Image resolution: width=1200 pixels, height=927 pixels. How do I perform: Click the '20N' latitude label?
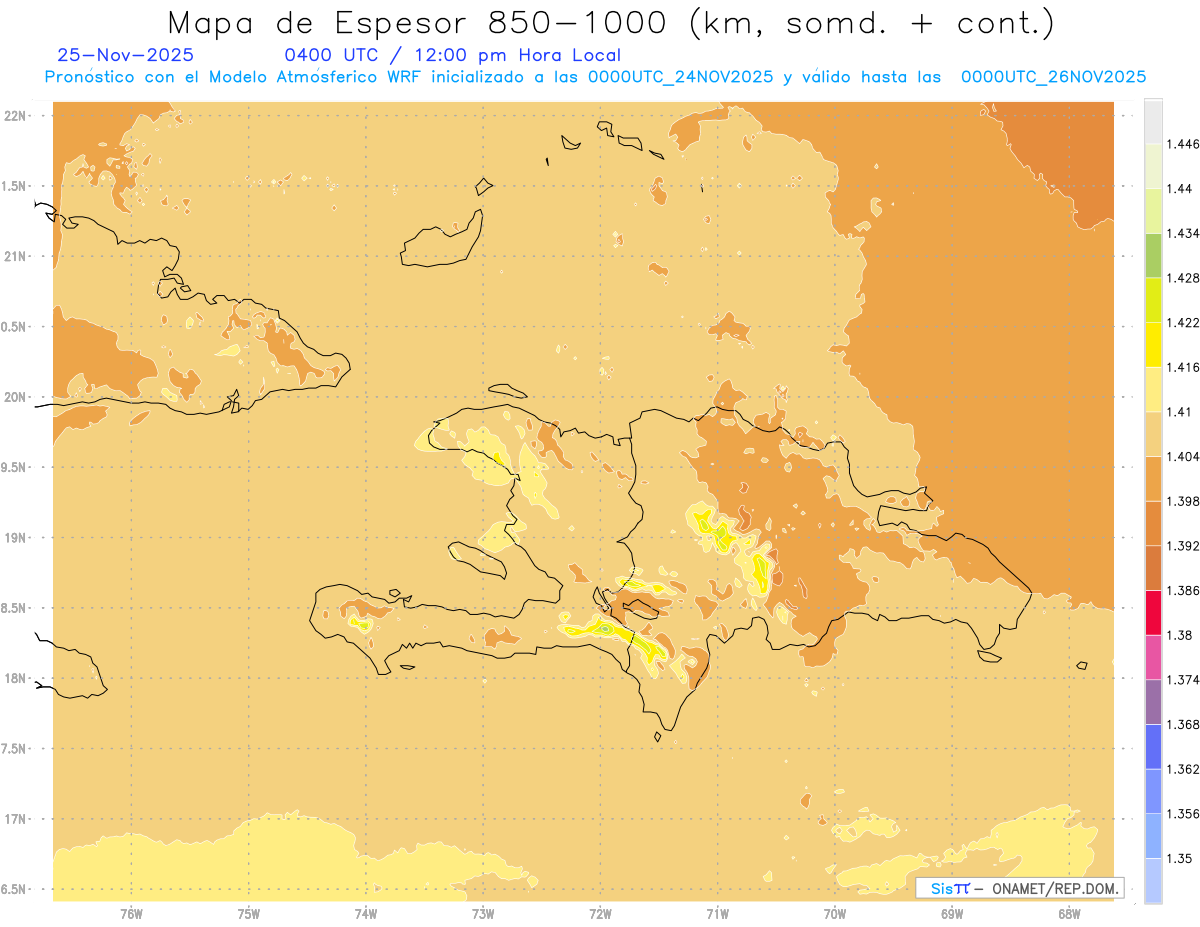tap(17, 397)
